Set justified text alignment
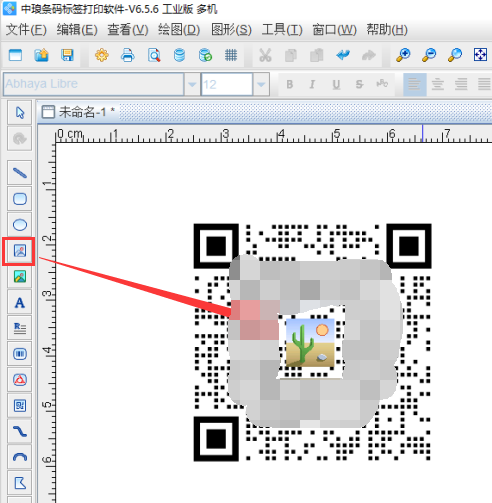The height and width of the screenshot is (503, 492). 484,85
